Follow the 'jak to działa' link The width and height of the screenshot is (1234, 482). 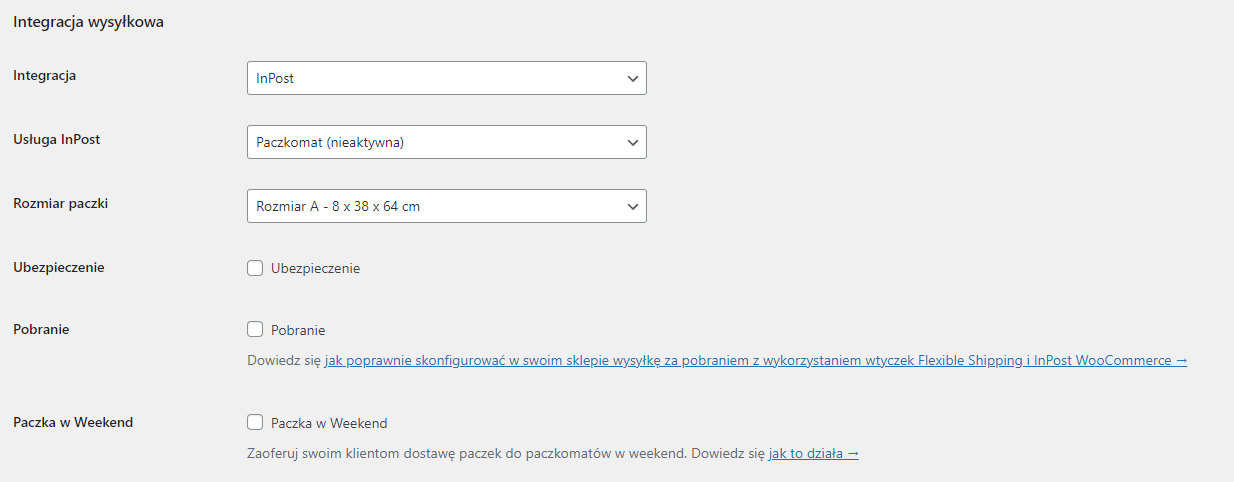click(813, 453)
